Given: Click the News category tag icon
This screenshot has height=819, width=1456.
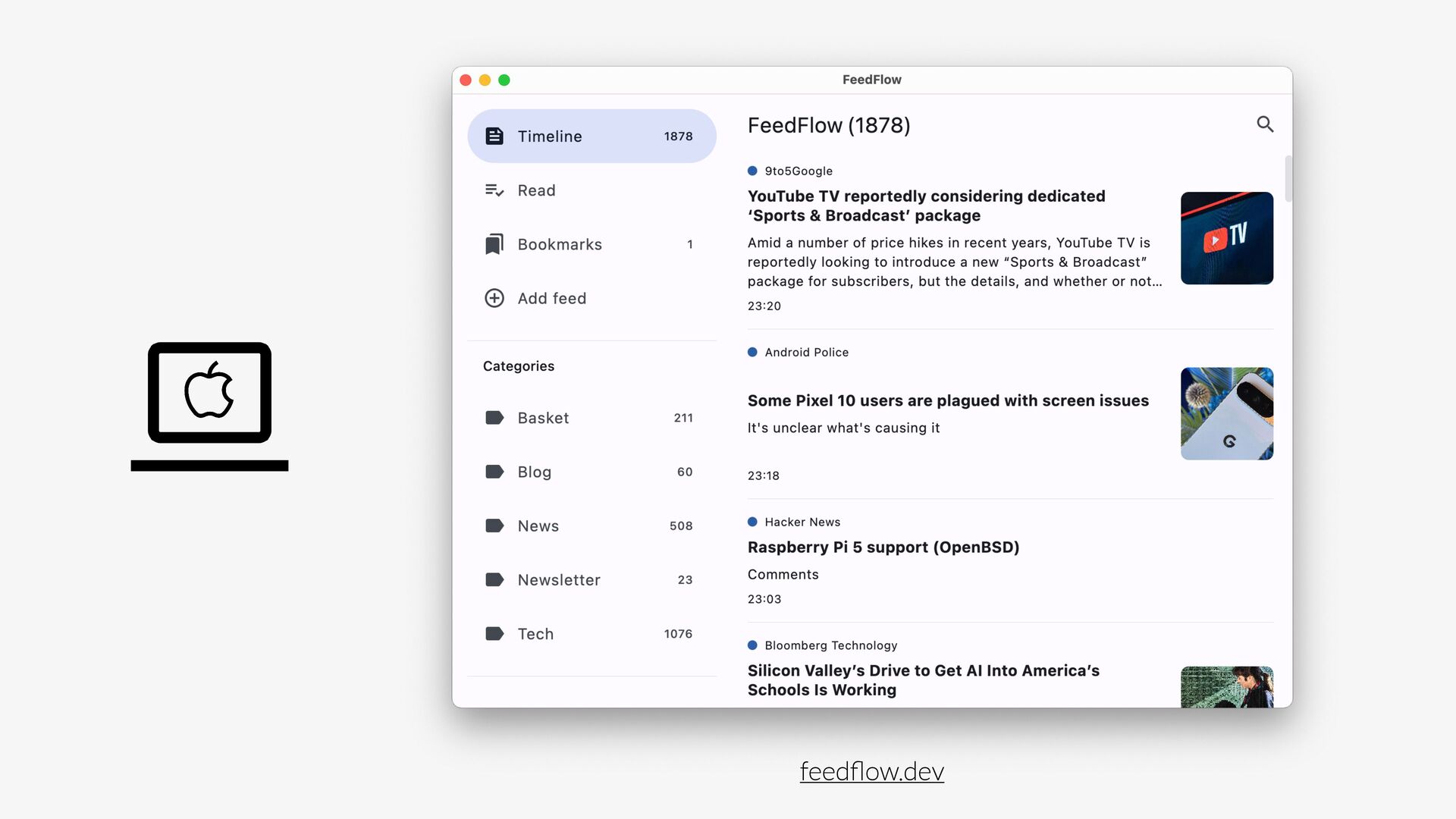Looking at the screenshot, I should (494, 526).
